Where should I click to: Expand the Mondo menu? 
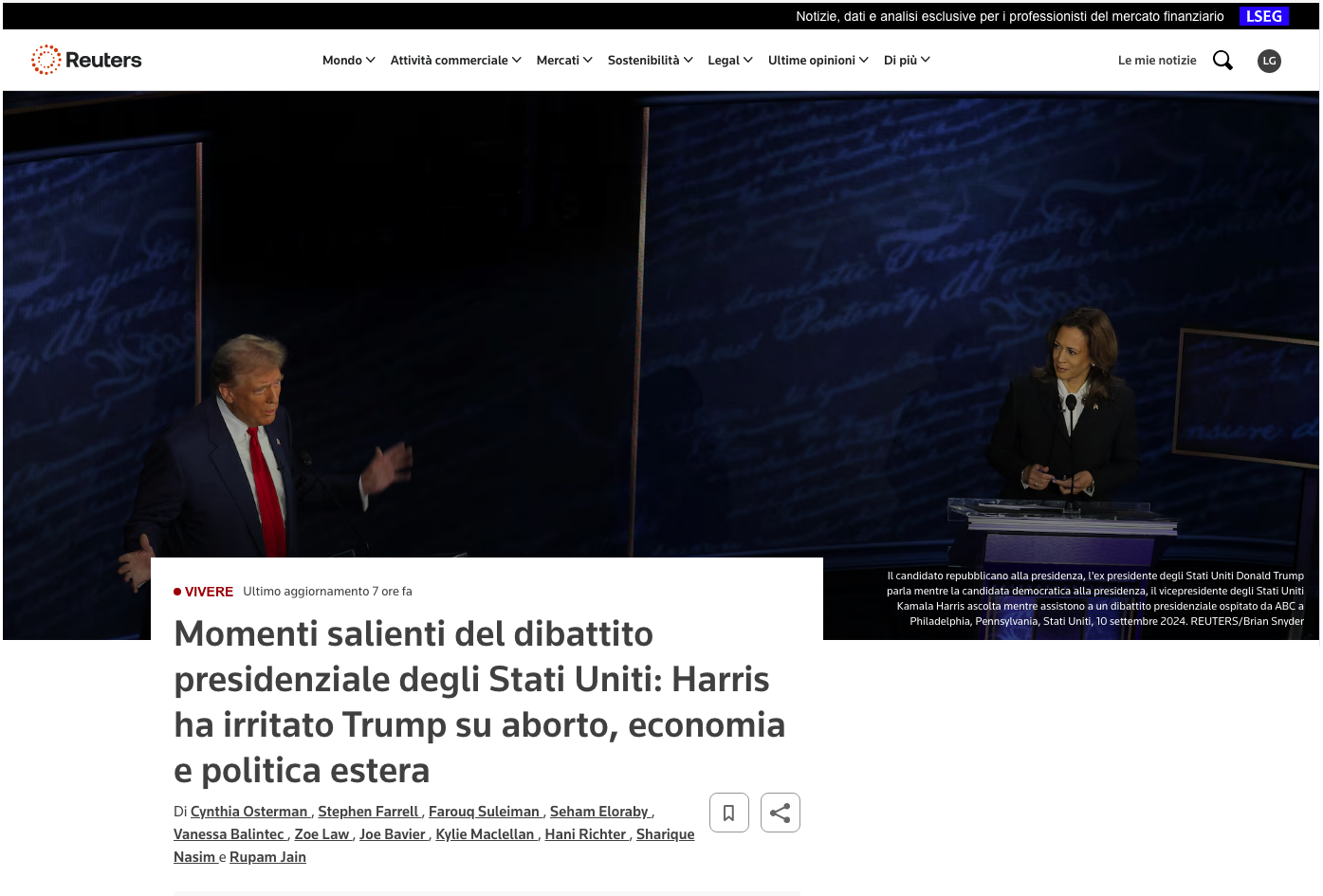pyautogui.click(x=349, y=60)
